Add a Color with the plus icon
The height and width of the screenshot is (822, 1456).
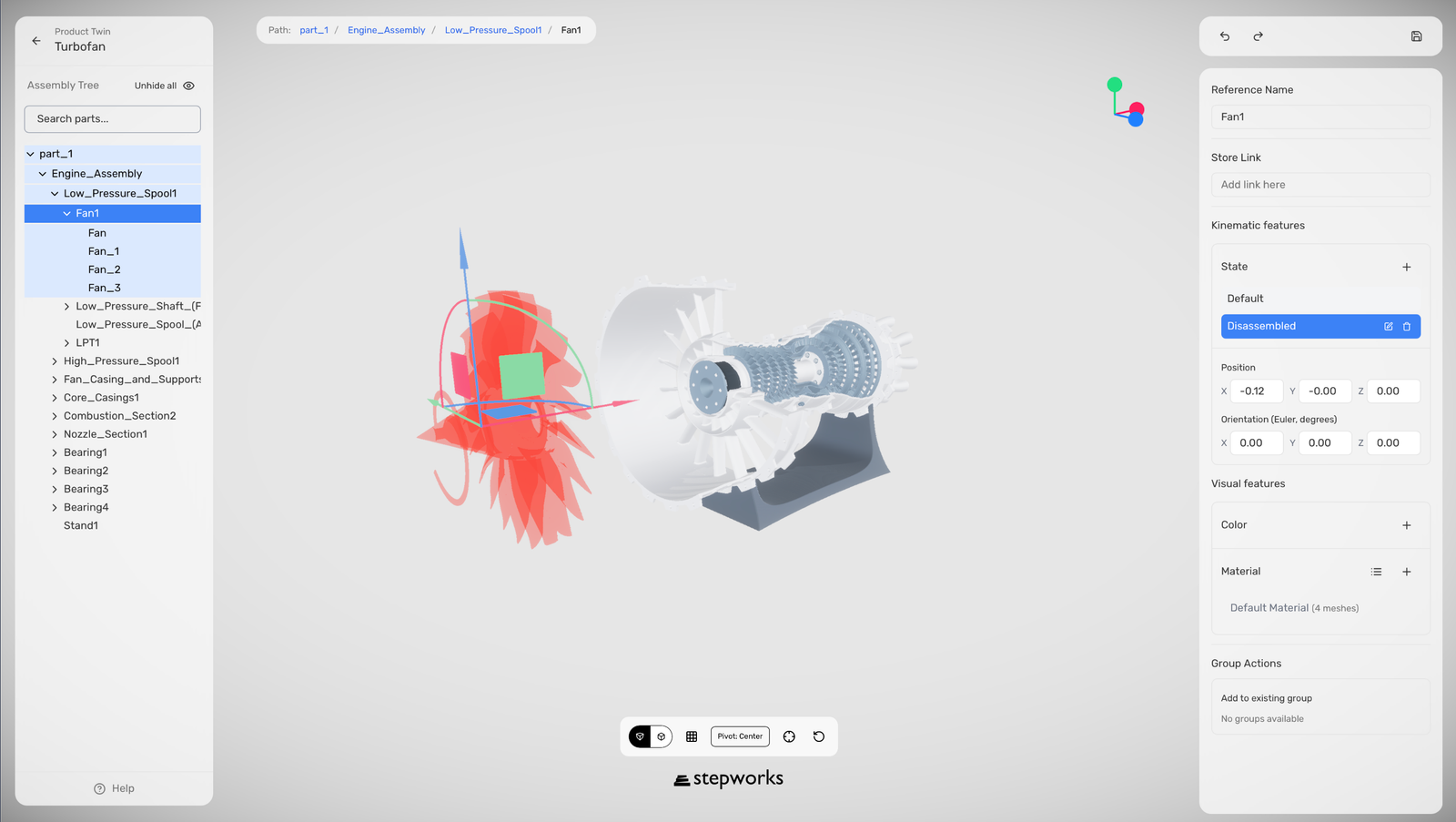[1406, 525]
